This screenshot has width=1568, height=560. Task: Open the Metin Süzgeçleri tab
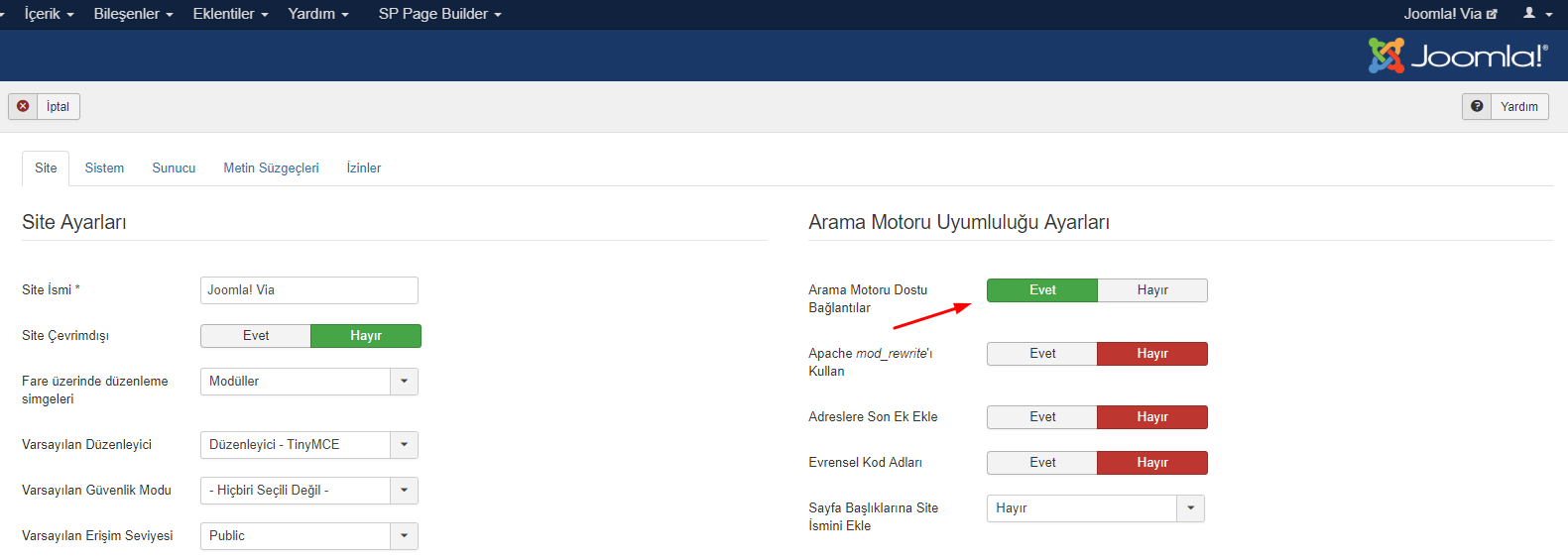coord(271,168)
